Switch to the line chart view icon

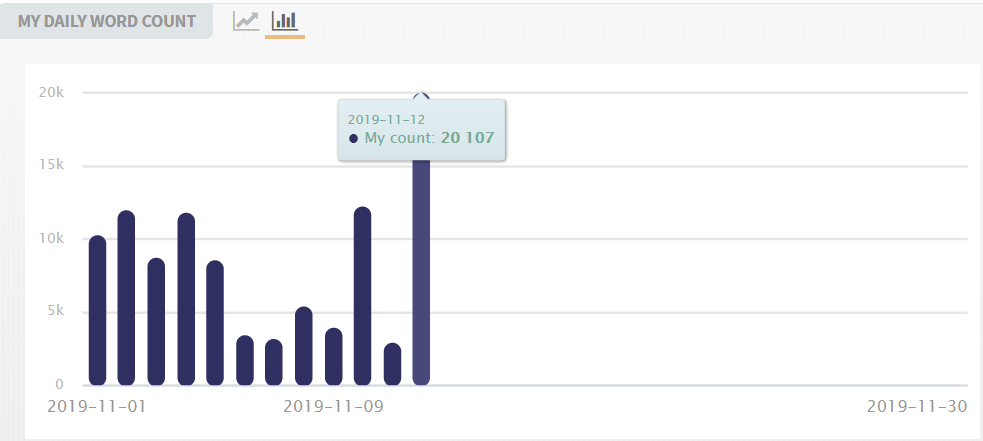coord(245,21)
